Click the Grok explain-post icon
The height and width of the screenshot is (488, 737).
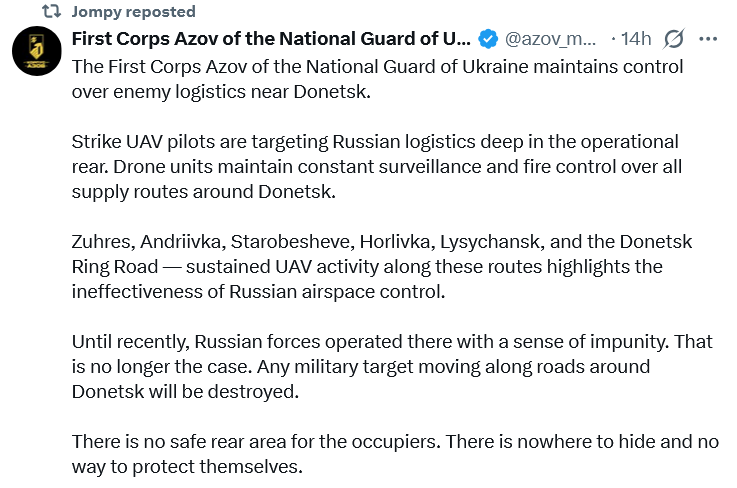coord(674,39)
